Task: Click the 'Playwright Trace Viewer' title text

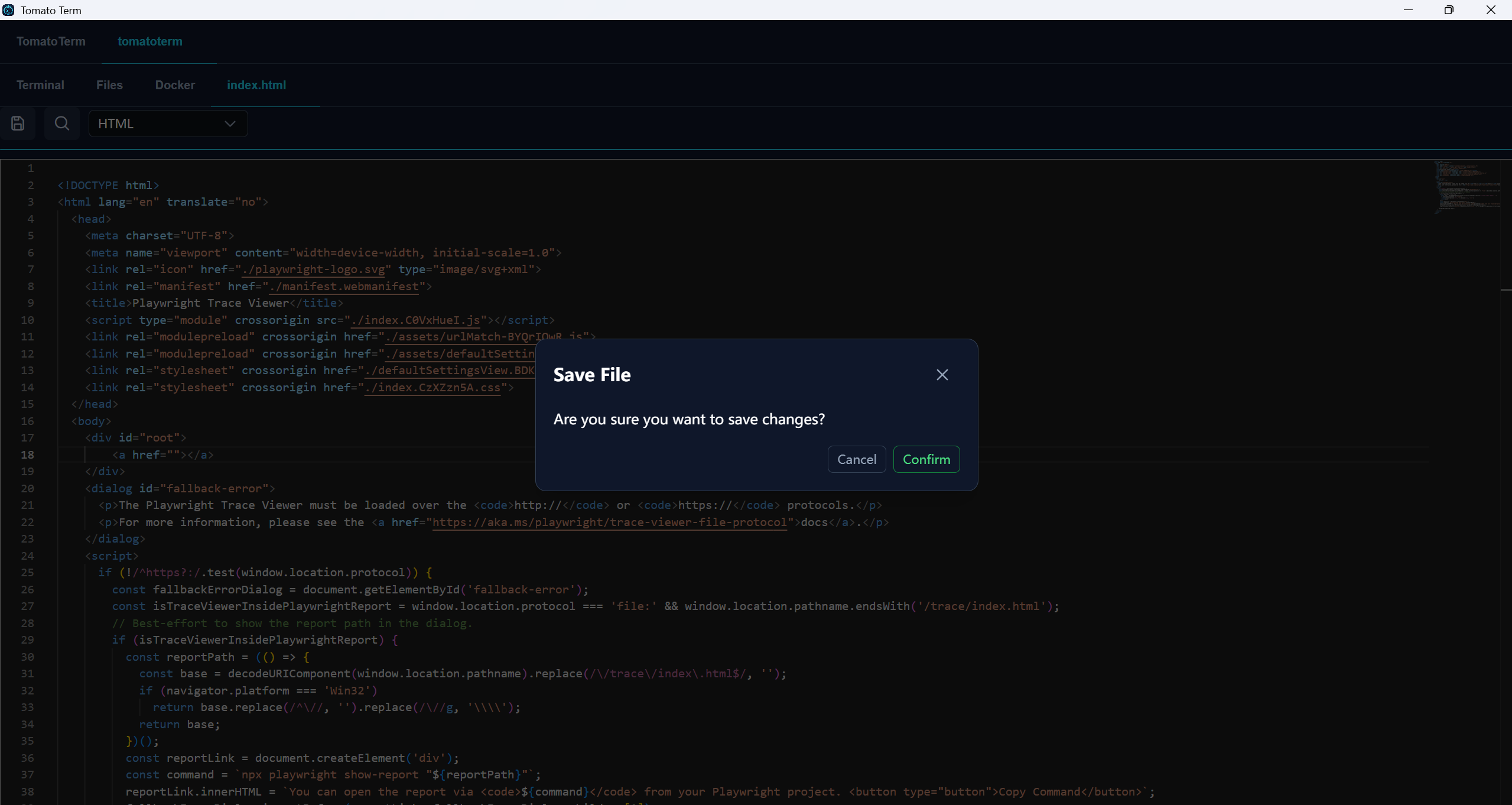Action: point(210,303)
